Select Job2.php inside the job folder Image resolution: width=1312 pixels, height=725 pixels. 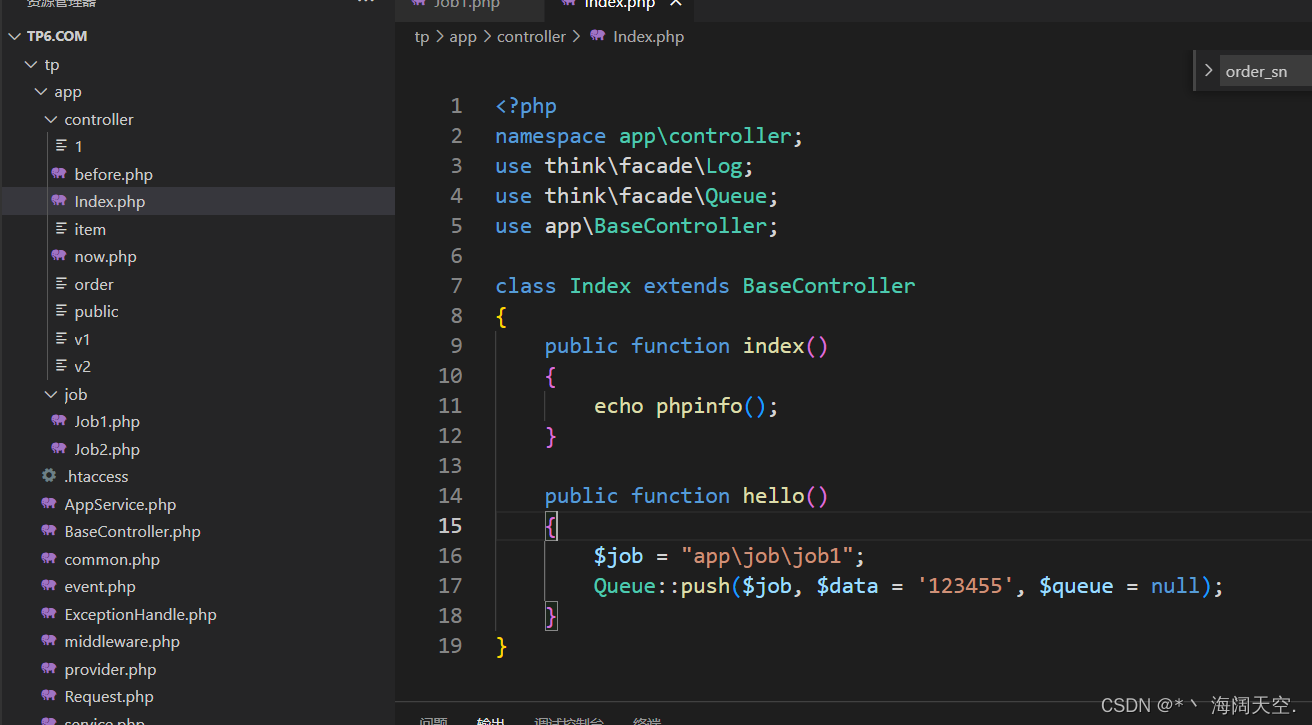coord(106,448)
